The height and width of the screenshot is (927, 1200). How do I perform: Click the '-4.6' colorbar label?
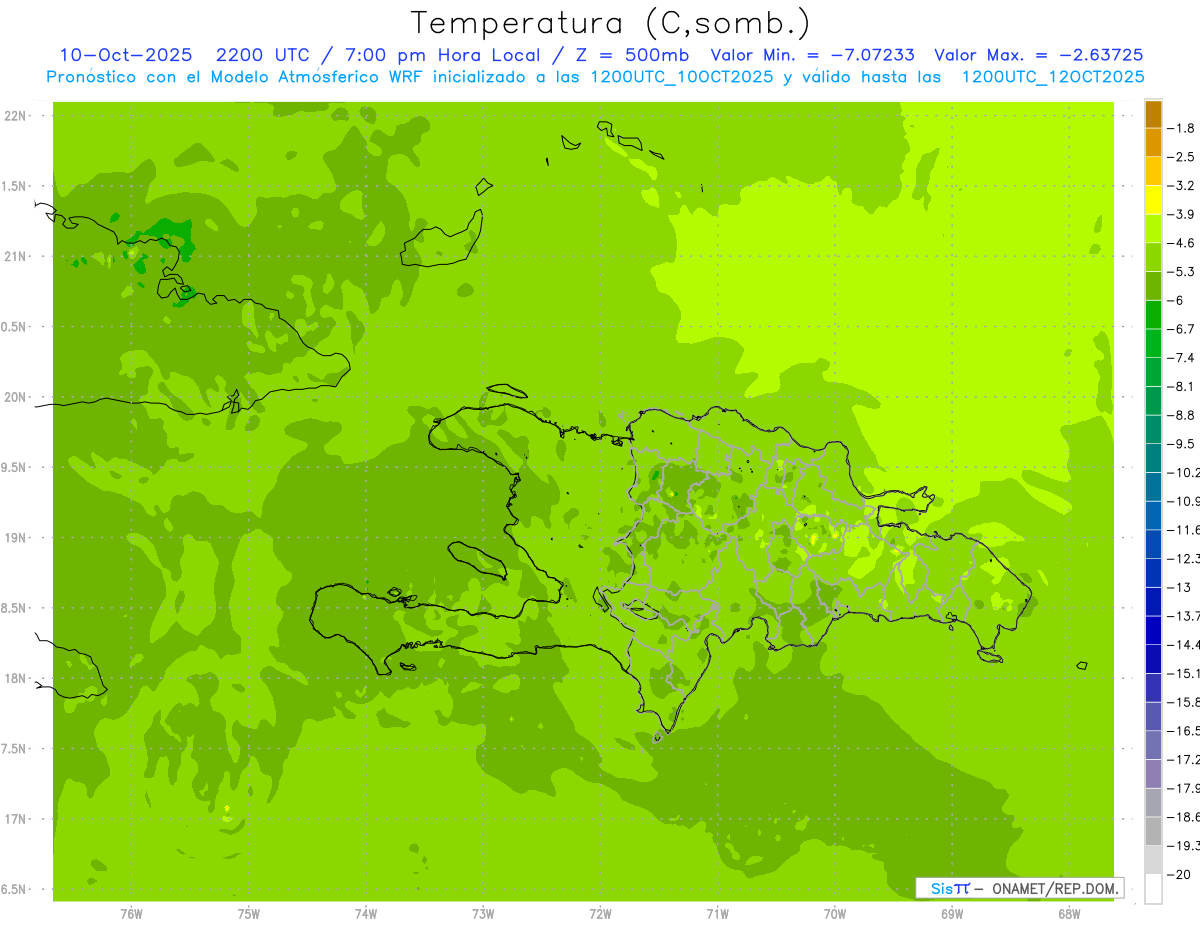tap(1182, 243)
